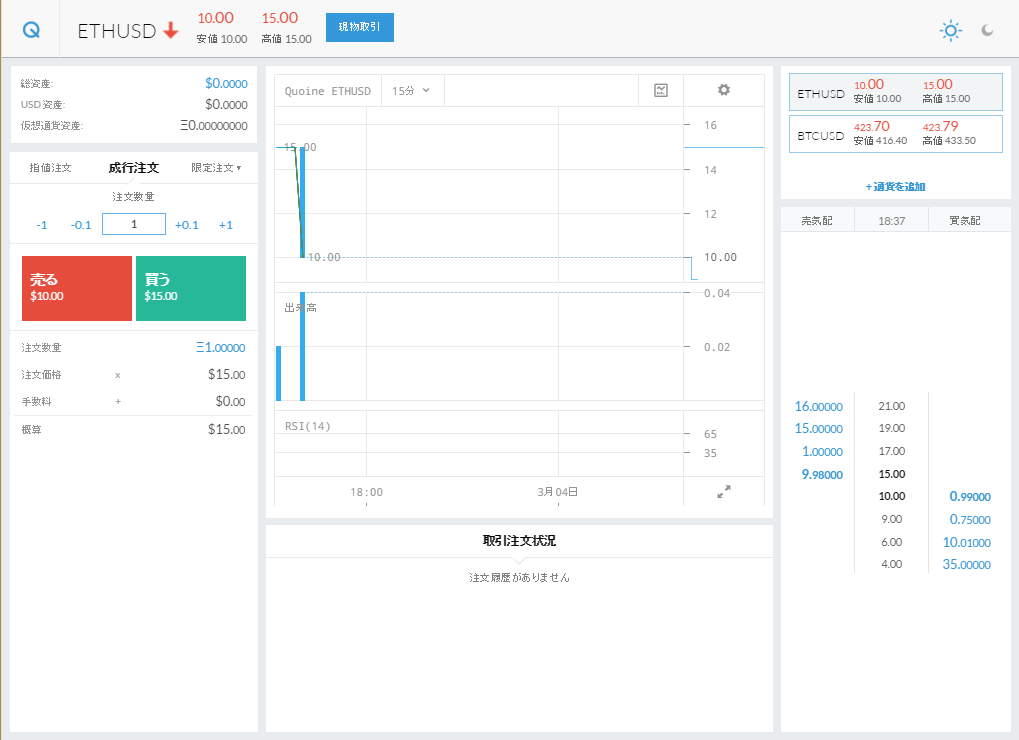
Task: Open the 限定注文 order type dropdown
Action: 216,168
